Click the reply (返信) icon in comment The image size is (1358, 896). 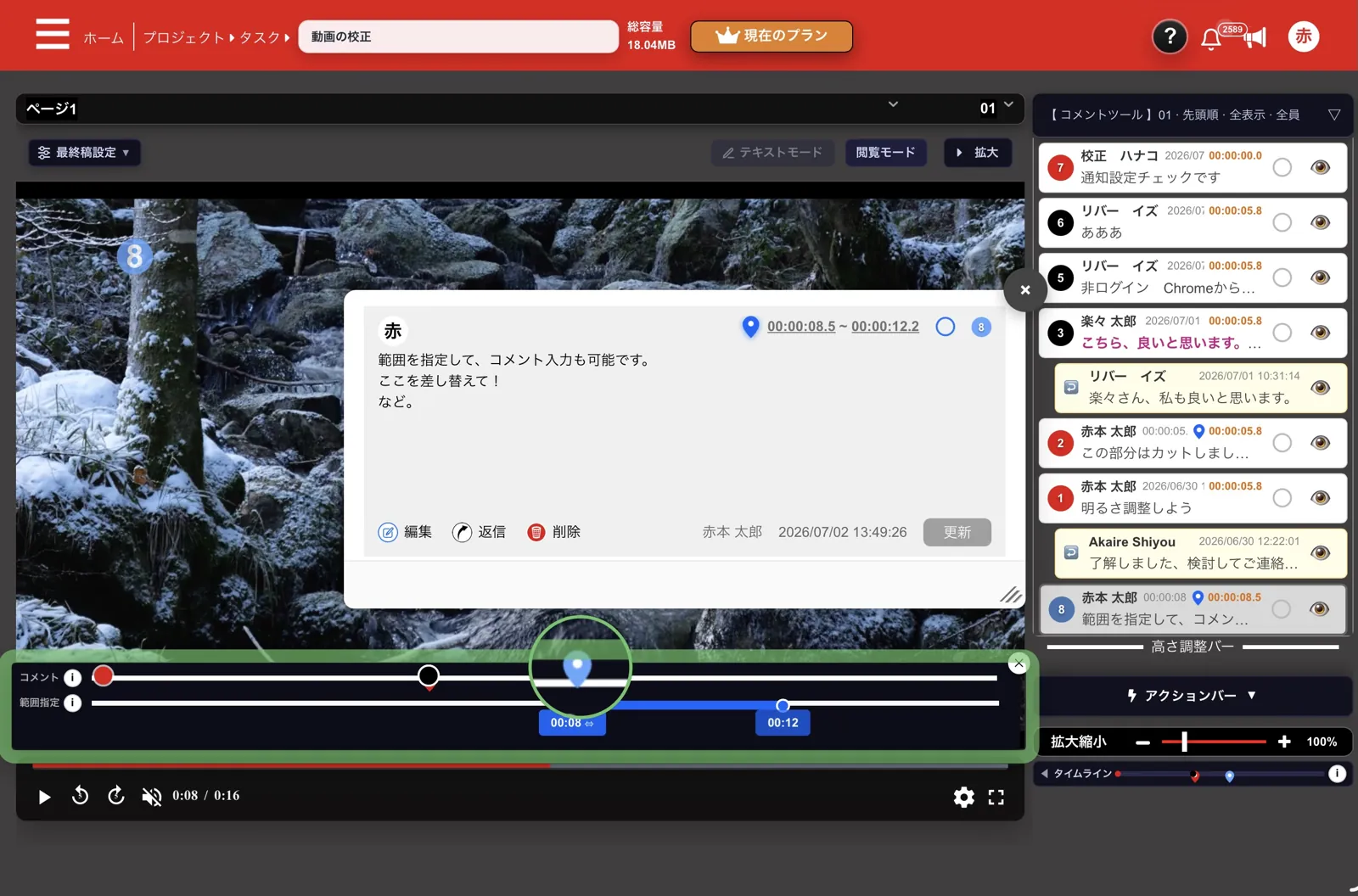(x=462, y=532)
